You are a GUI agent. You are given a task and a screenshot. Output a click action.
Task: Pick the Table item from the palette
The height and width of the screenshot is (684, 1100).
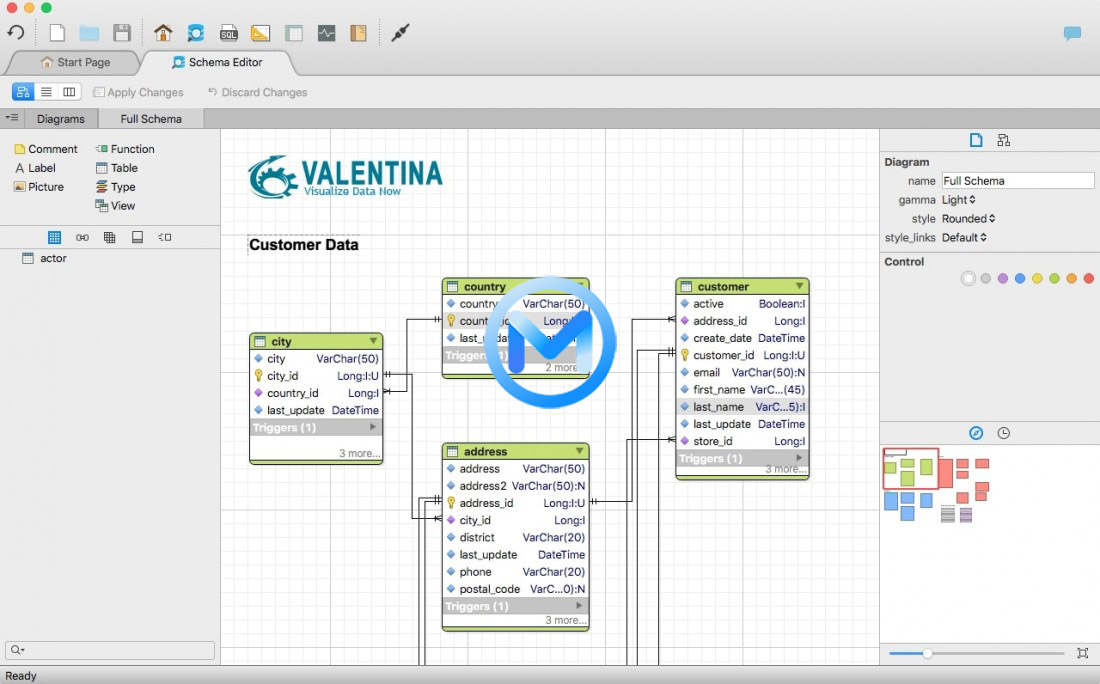[116, 168]
